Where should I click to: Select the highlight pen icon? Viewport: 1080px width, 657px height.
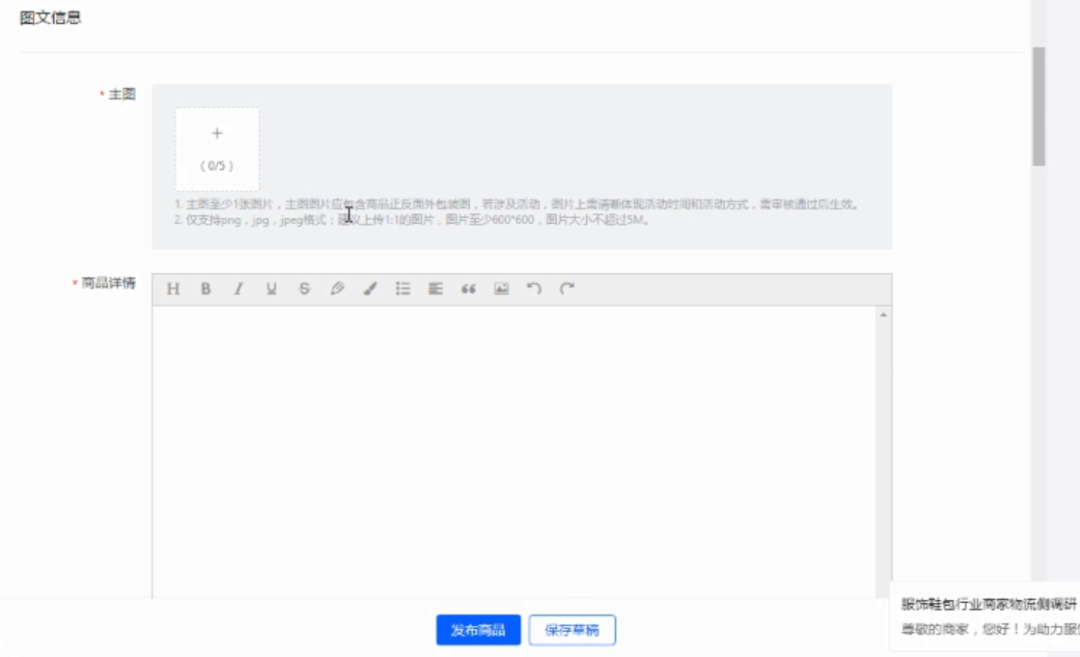(337, 289)
